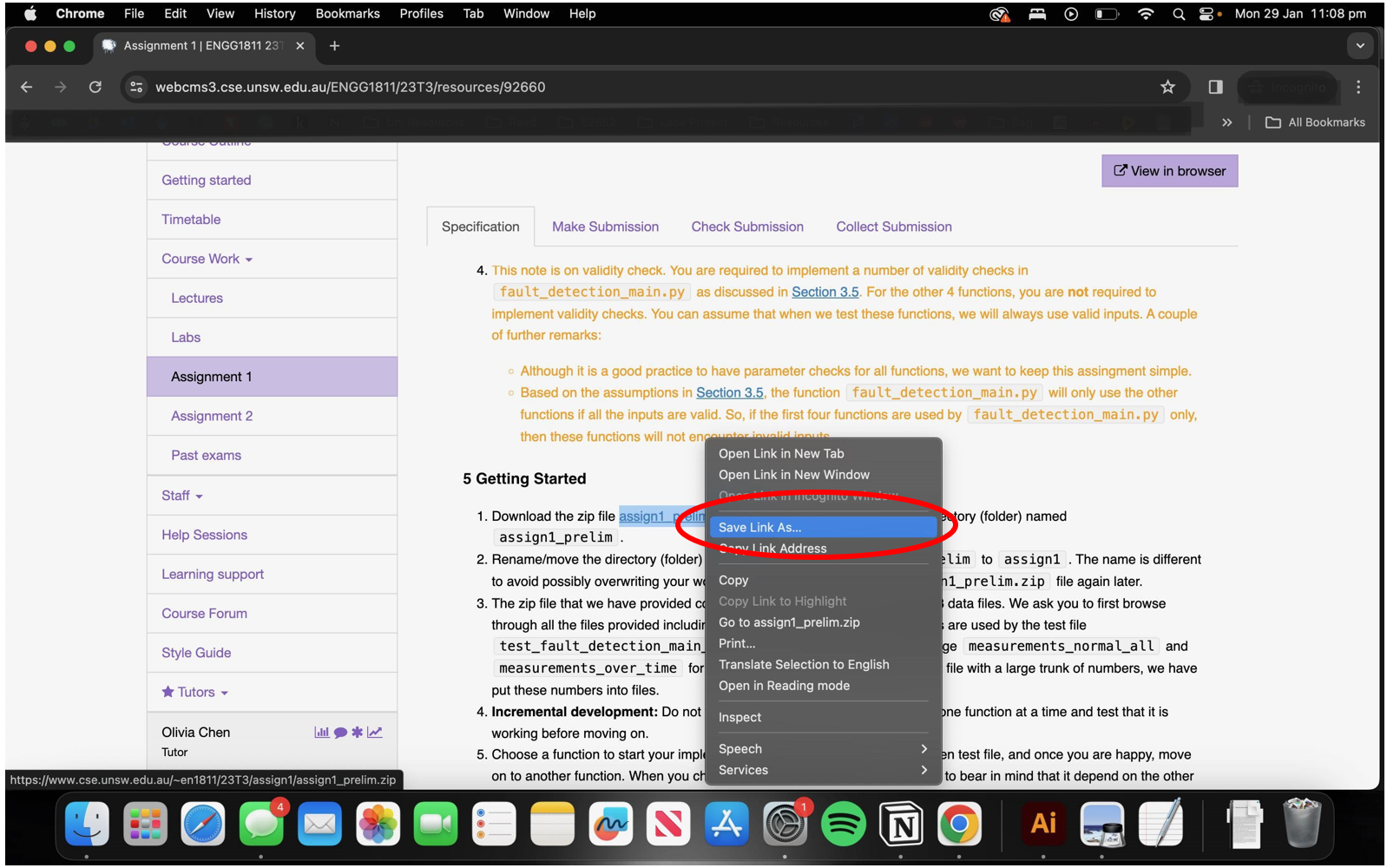
Task: Open the All Bookmarks folder
Action: [x=1315, y=122]
